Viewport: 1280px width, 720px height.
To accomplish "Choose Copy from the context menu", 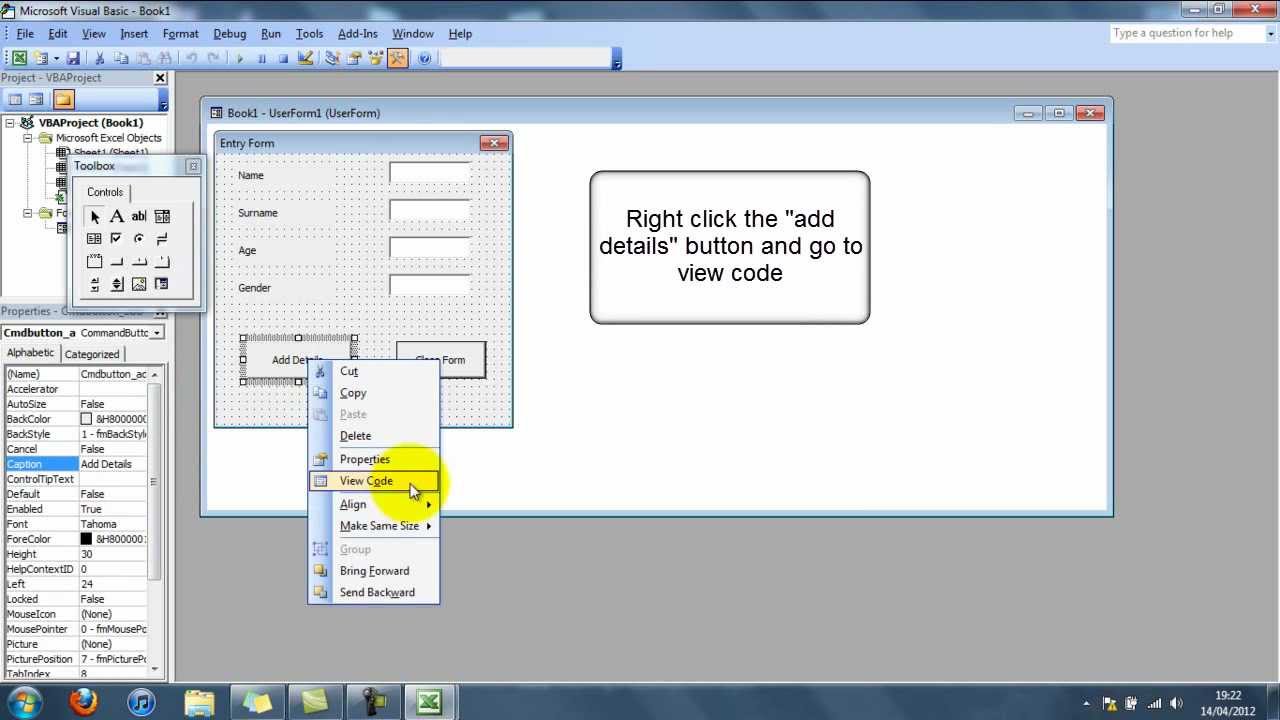I will [x=374, y=393].
